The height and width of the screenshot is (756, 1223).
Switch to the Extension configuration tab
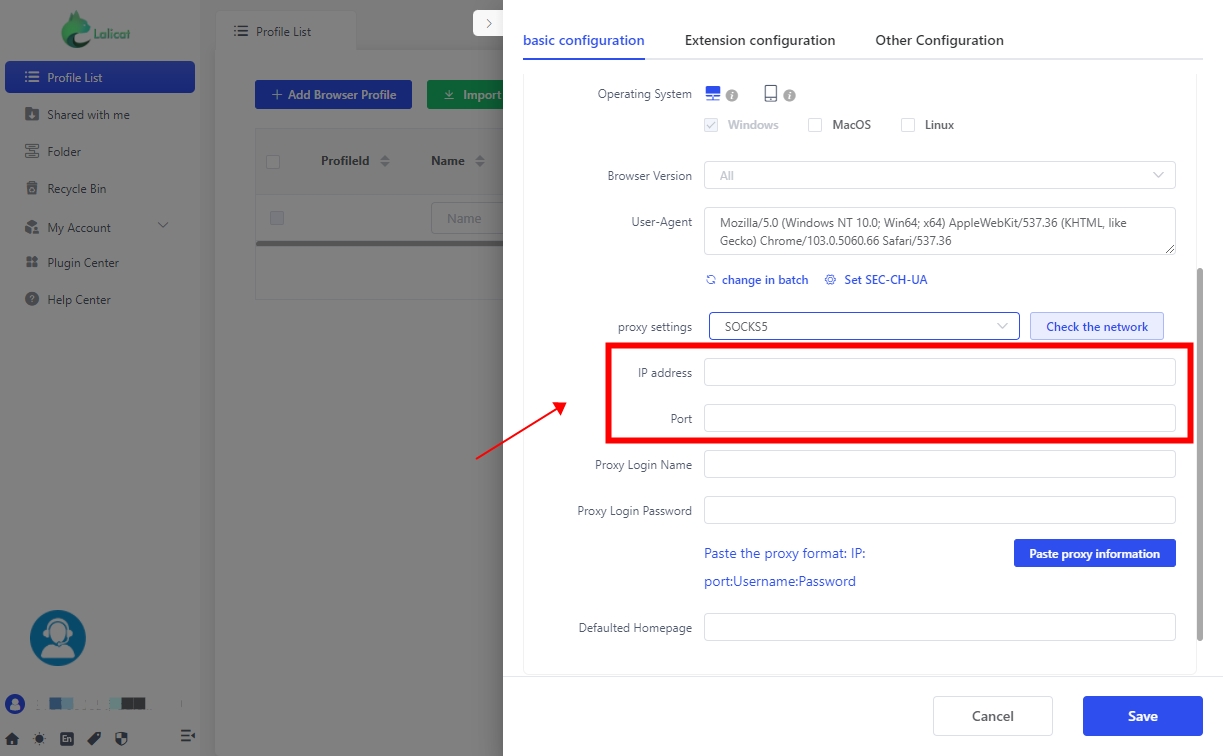(759, 41)
